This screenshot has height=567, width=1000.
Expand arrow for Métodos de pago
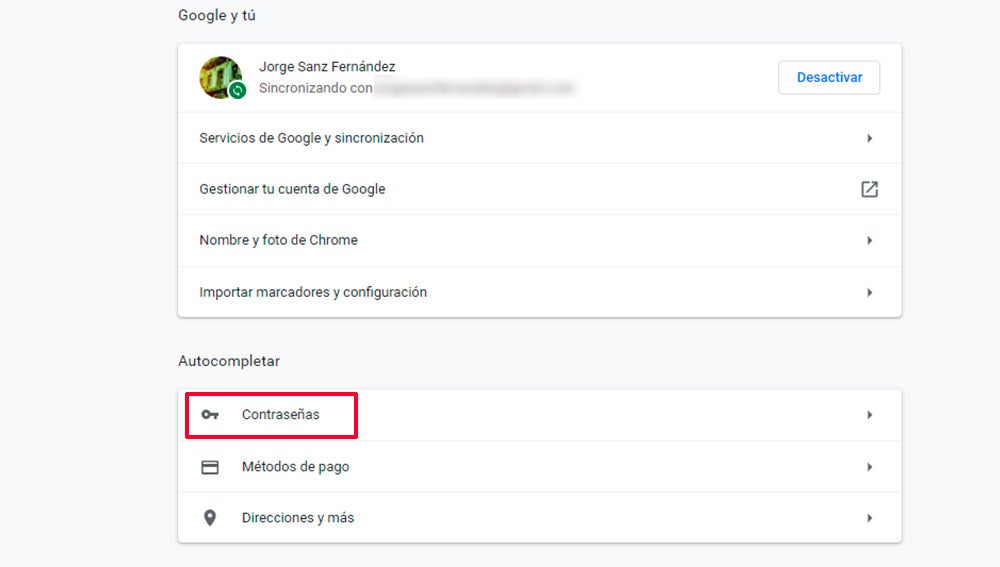[x=869, y=468]
